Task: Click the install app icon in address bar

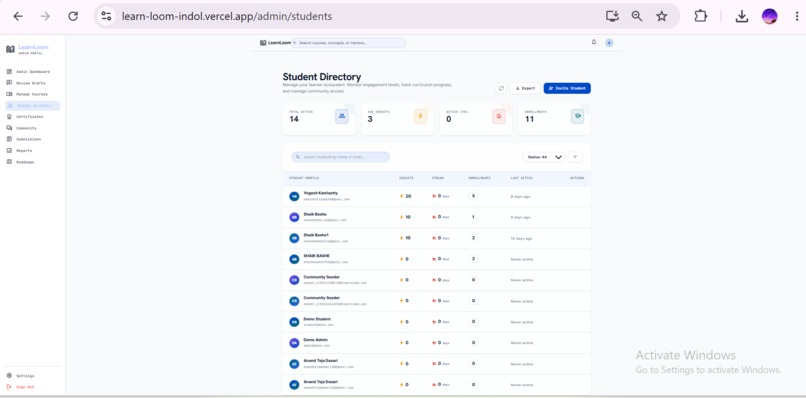Action: (612, 16)
